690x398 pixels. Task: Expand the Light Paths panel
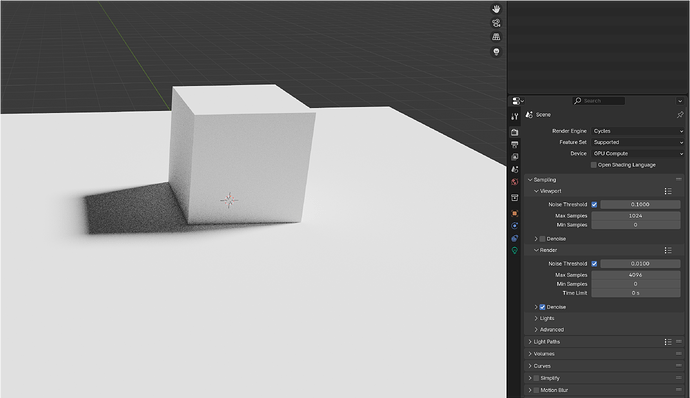[x=530, y=342]
